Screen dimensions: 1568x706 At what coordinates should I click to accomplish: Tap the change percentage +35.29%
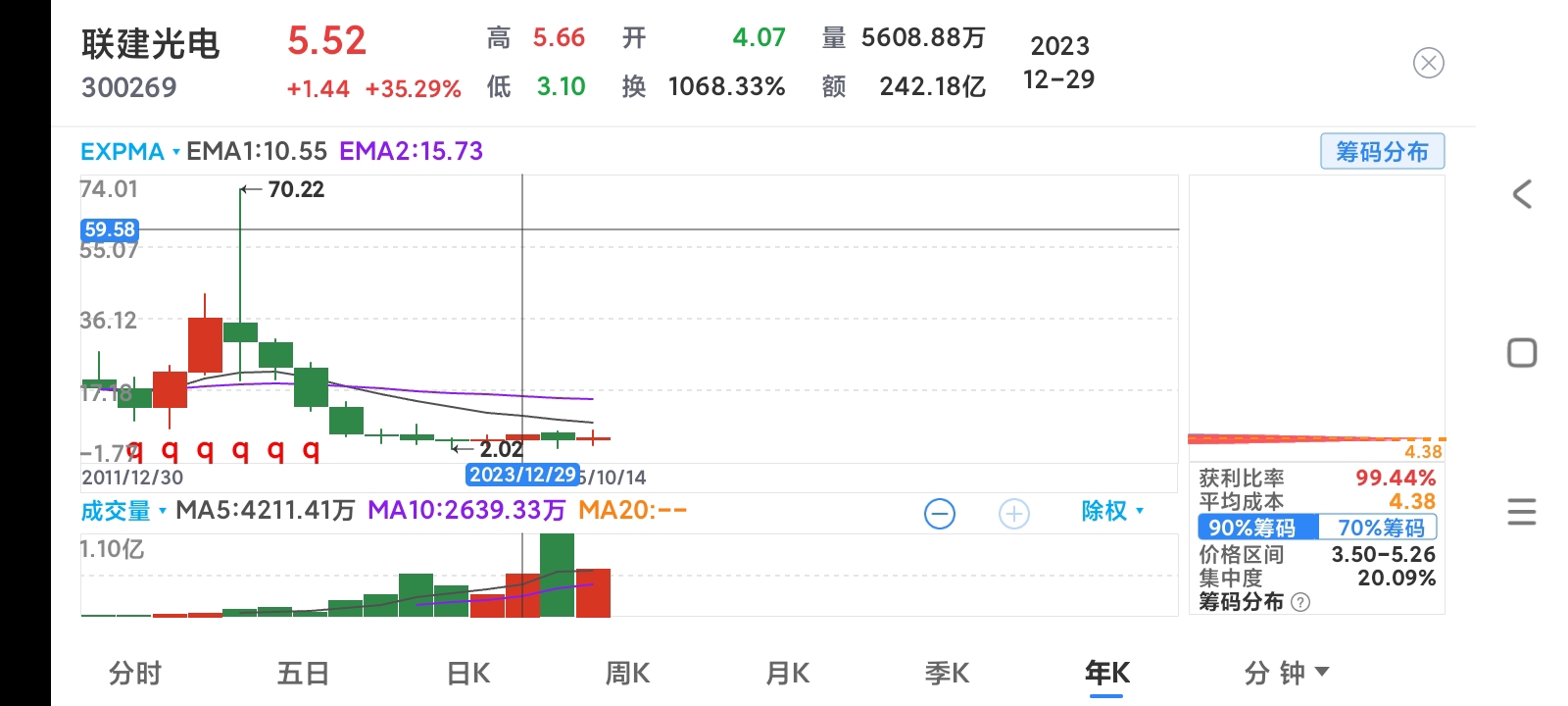tap(414, 89)
